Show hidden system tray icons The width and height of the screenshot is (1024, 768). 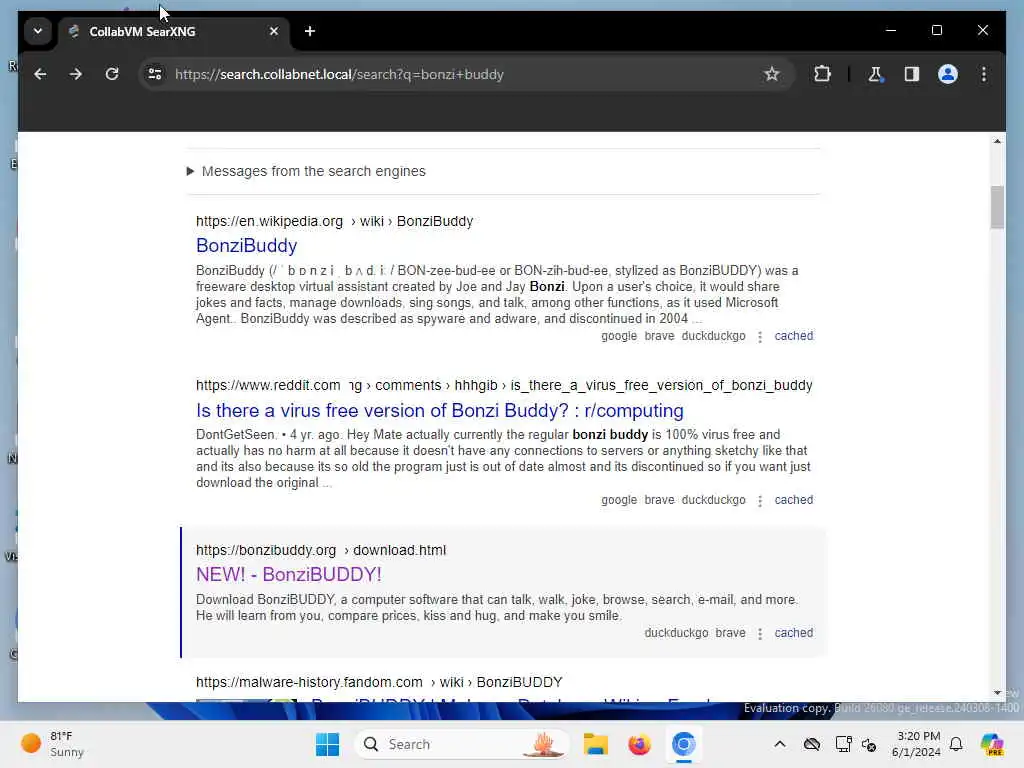pos(780,744)
